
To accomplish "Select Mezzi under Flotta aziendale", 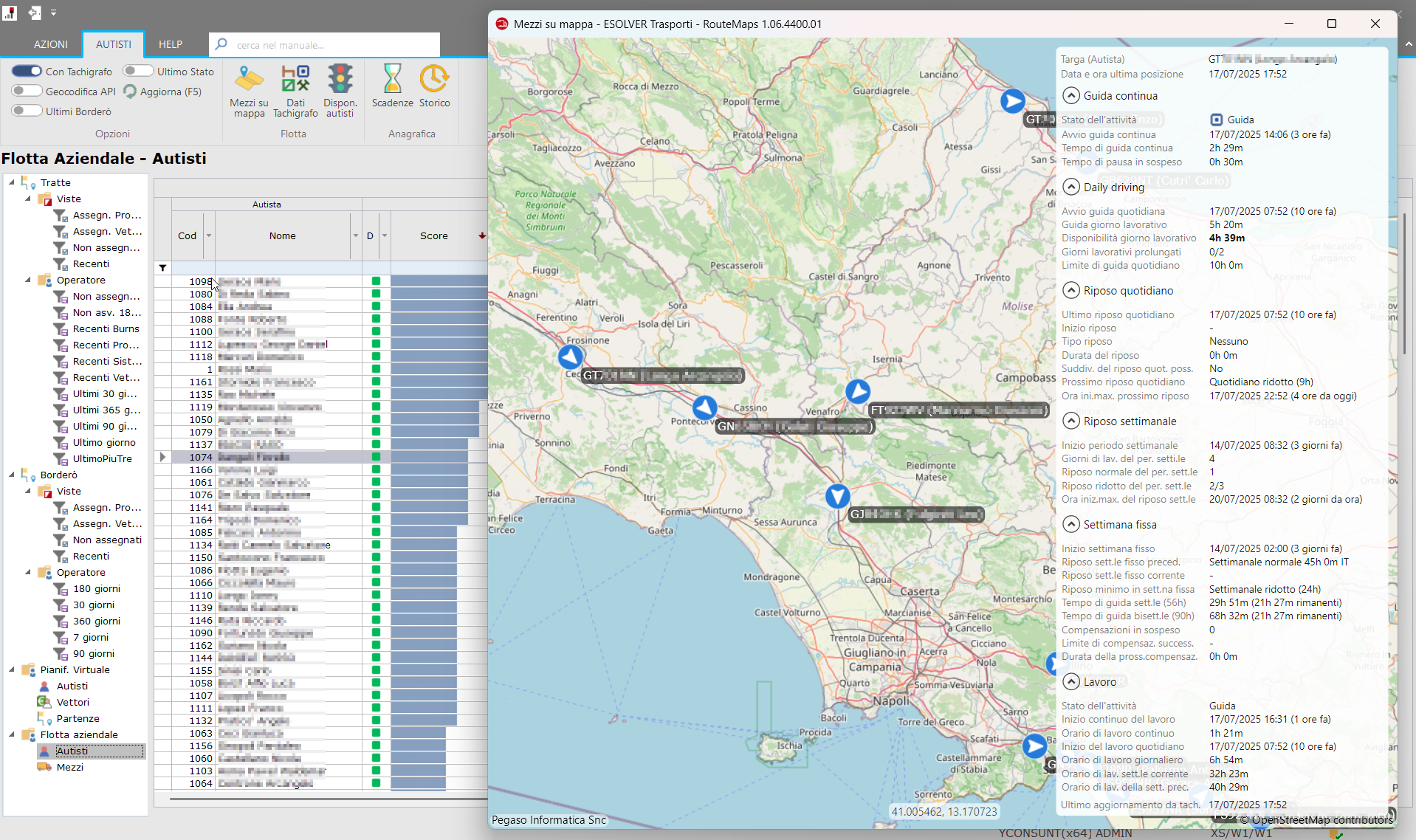I will point(70,768).
